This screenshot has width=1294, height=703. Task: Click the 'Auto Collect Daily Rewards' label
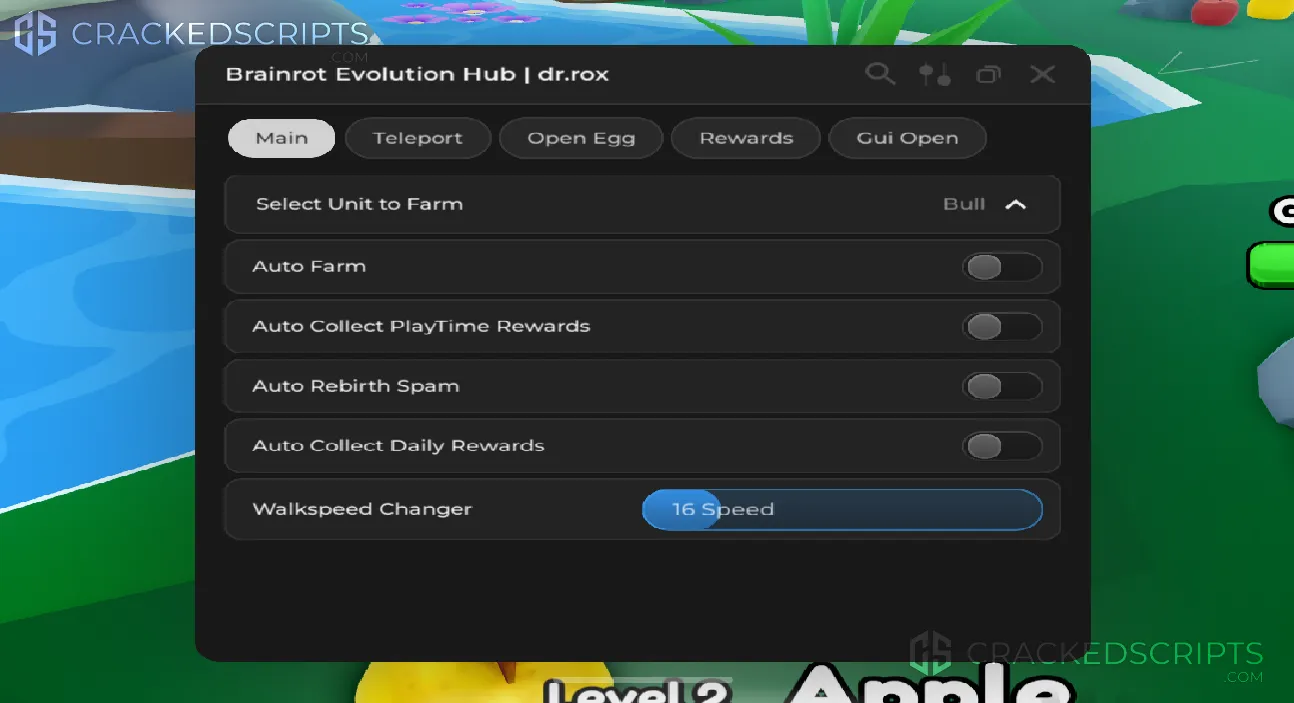click(x=398, y=446)
